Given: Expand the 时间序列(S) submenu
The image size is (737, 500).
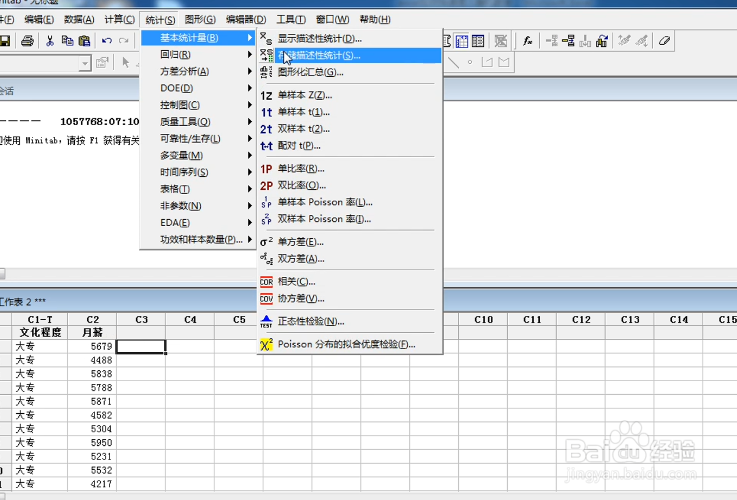Looking at the screenshot, I should coord(198,172).
